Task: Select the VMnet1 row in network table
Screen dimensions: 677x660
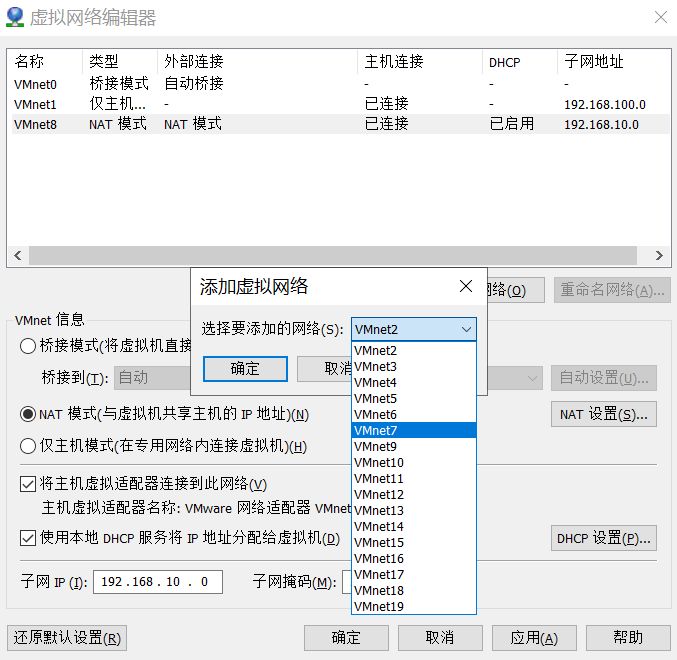Action: [340, 104]
